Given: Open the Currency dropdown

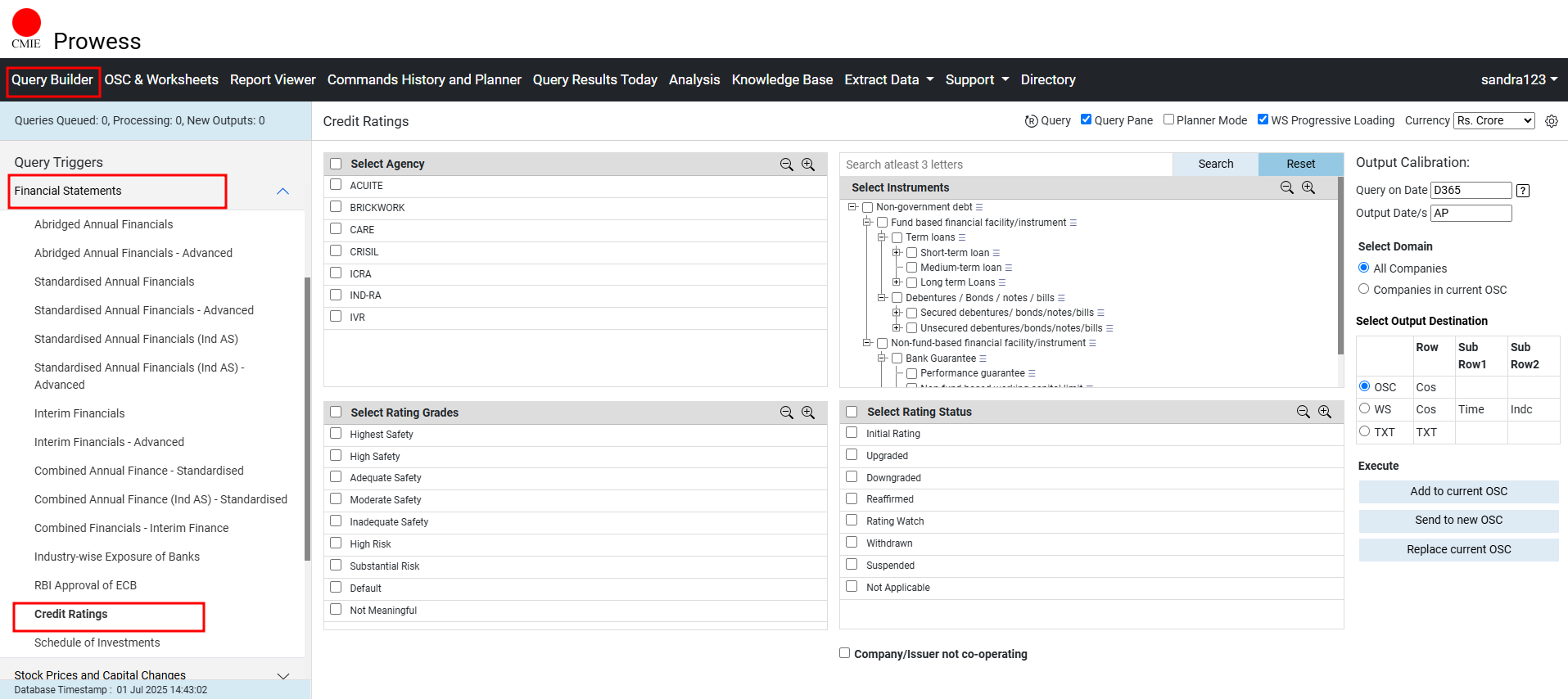Looking at the screenshot, I should (1493, 120).
